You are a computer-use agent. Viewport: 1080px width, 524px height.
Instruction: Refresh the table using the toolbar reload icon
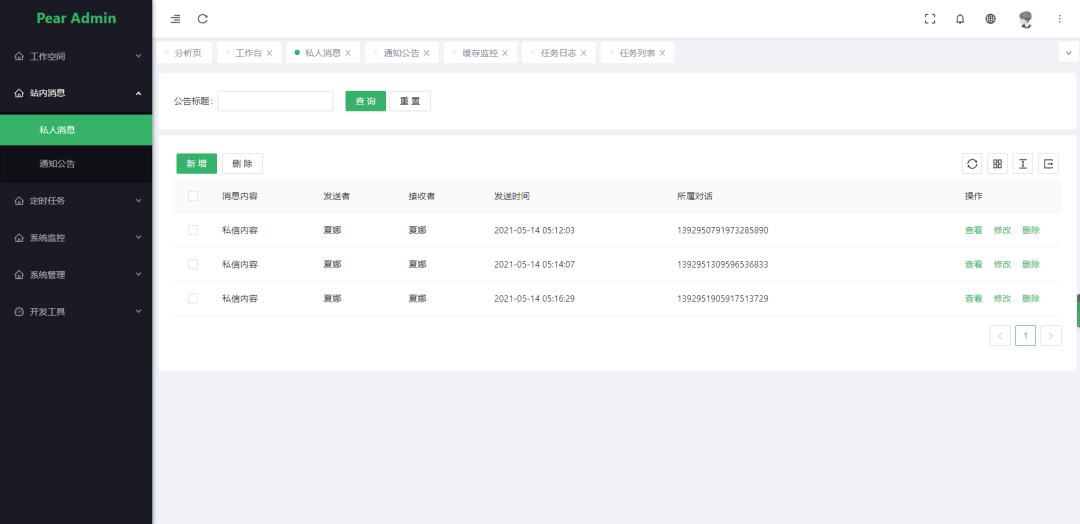tap(972, 164)
